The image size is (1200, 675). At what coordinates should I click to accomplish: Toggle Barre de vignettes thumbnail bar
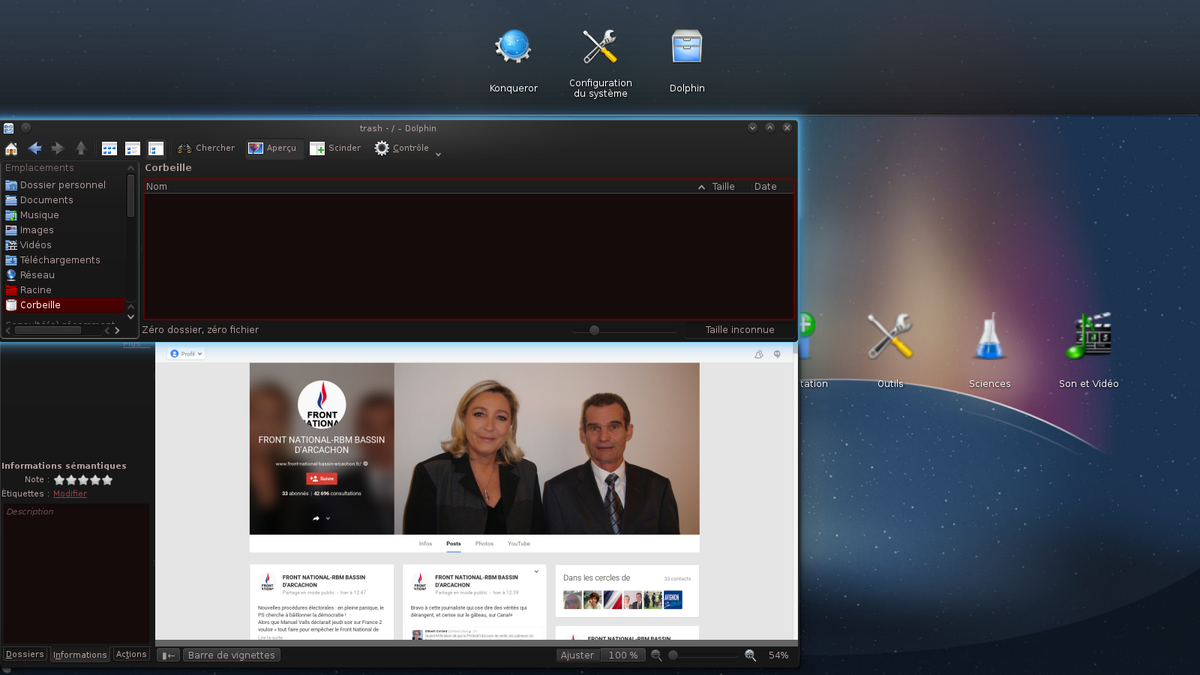231,655
